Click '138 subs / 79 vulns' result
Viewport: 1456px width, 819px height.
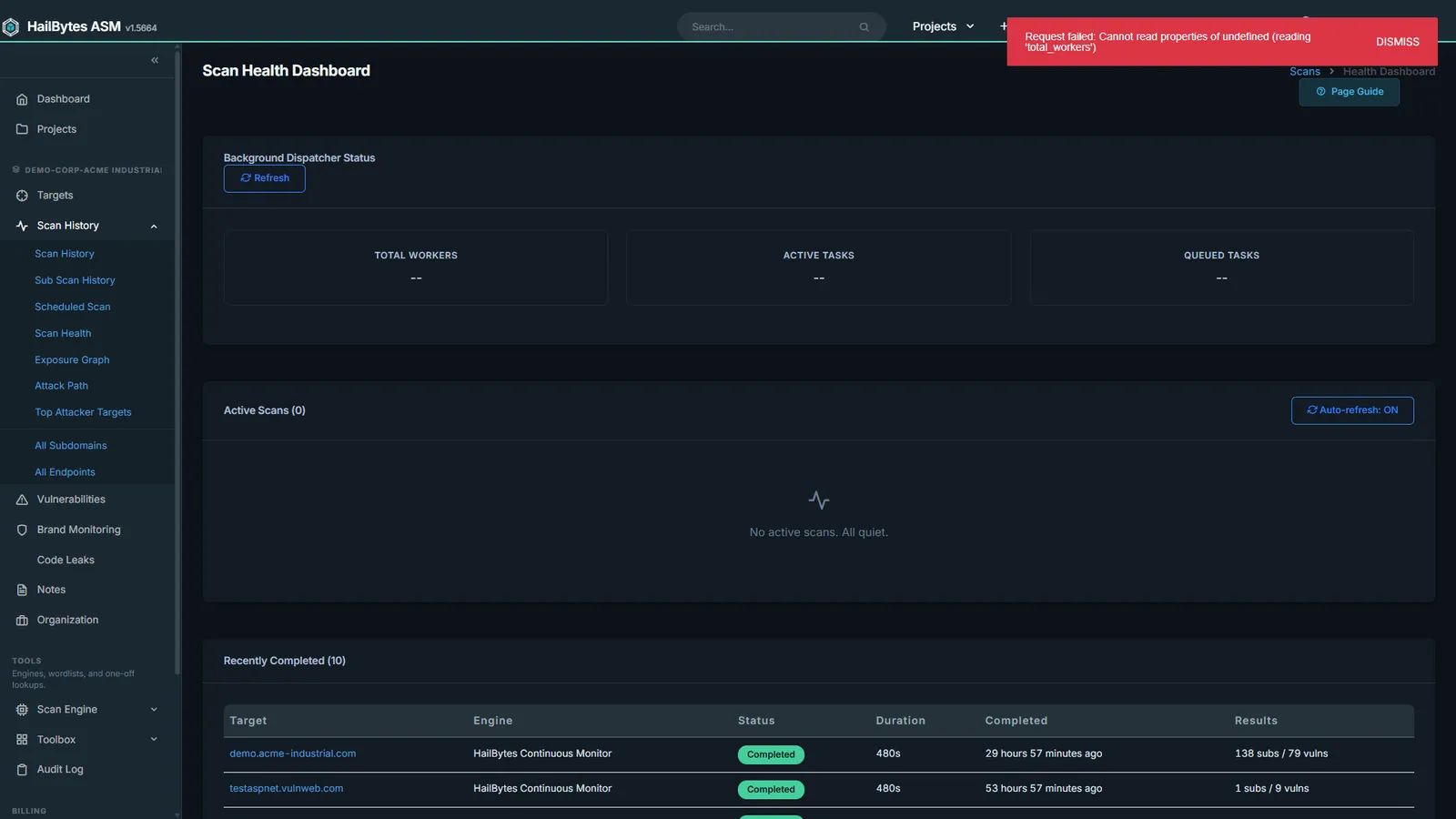tap(1281, 753)
